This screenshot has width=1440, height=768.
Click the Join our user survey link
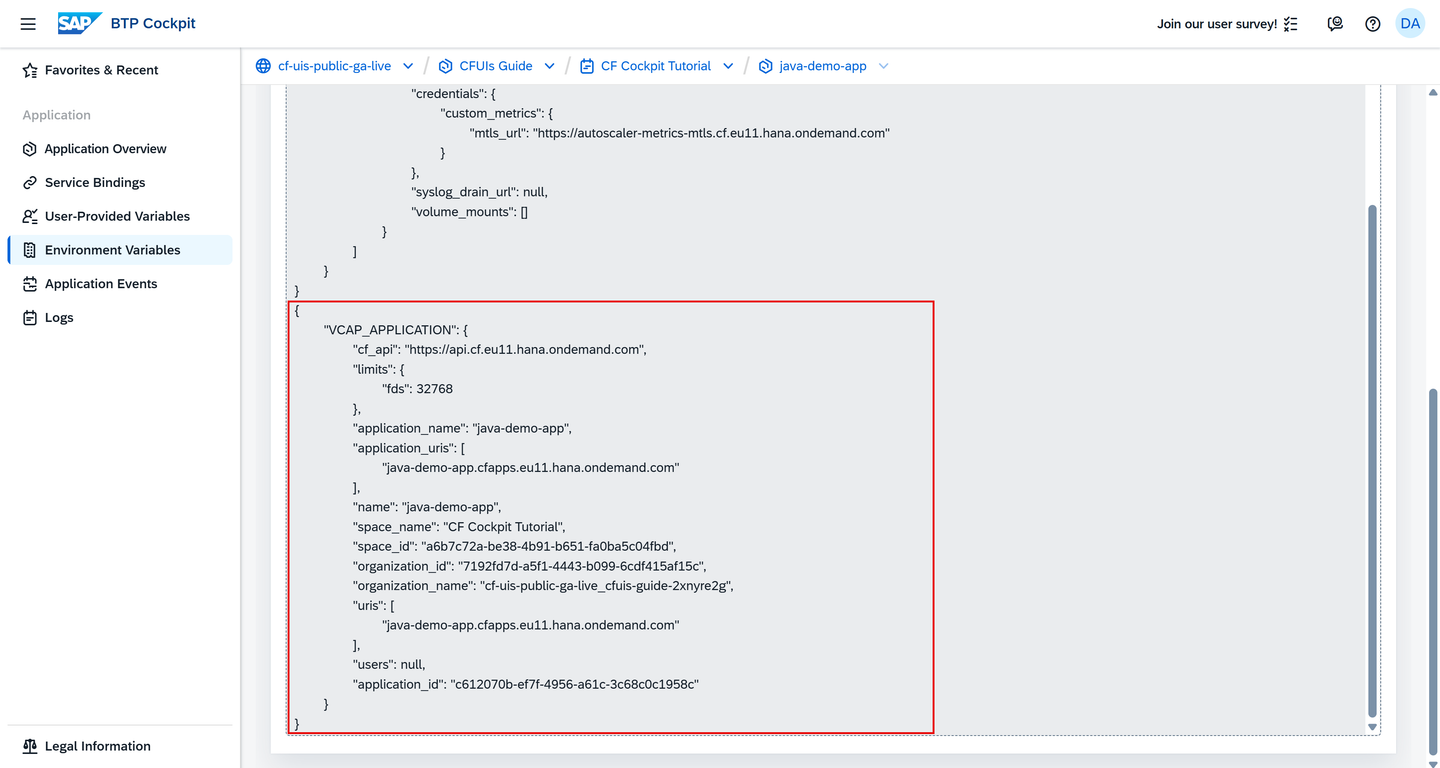point(1217,24)
